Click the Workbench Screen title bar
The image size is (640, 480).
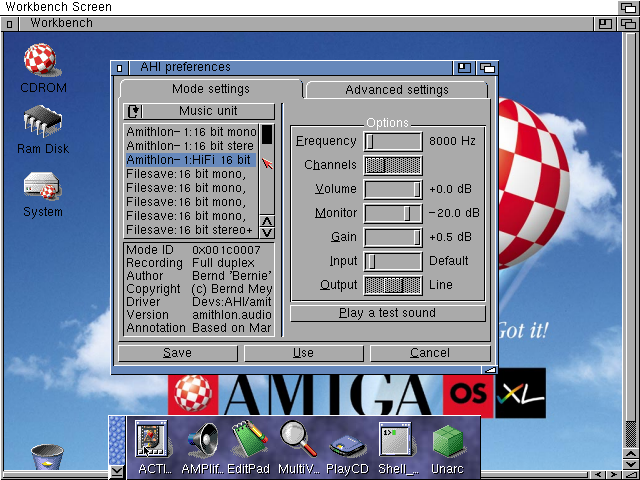(309, 7)
